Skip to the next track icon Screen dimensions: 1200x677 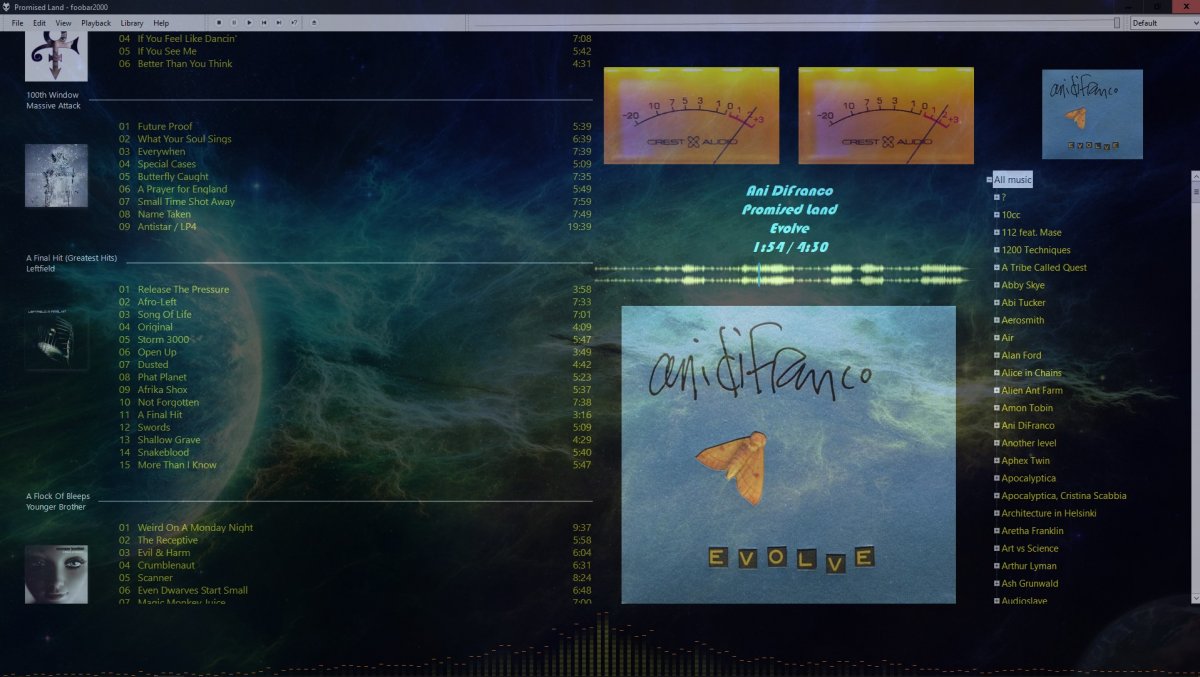(x=279, y=22)
